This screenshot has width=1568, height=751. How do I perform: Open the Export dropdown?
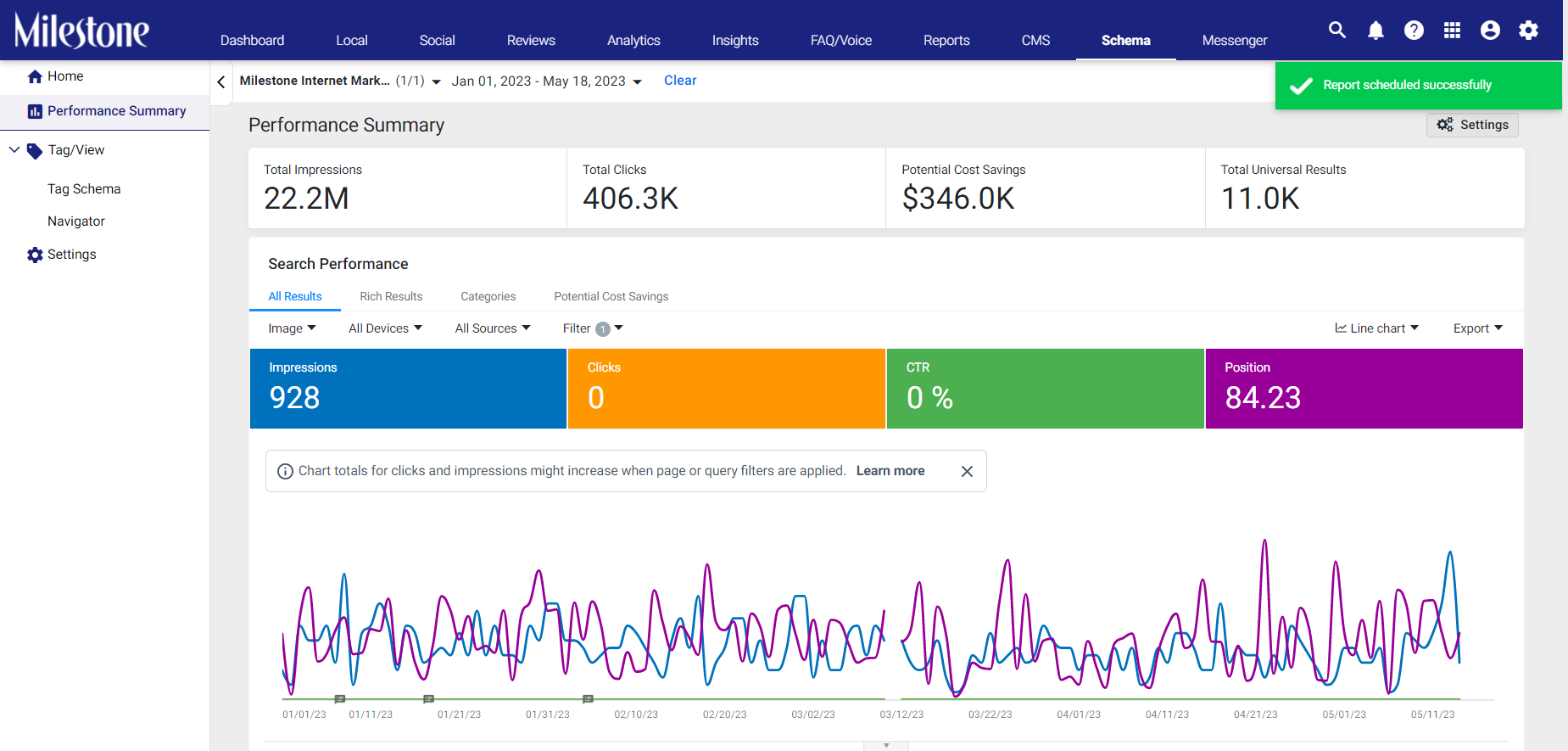tap(1478, 328)
